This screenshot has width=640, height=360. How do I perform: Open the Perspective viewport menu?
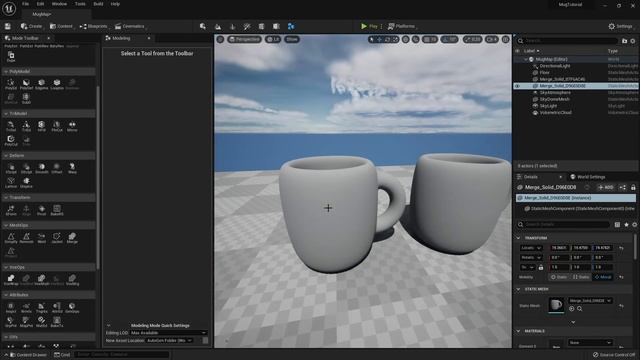[244, 39]
